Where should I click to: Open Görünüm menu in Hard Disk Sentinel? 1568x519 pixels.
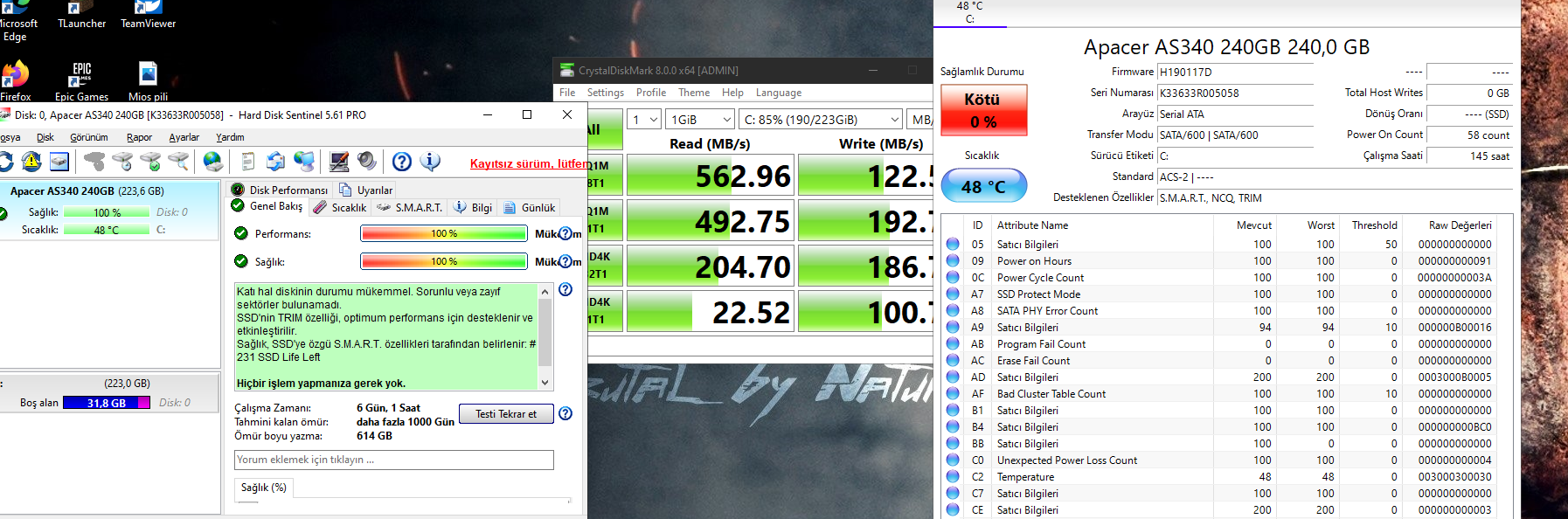click(89, 137)
